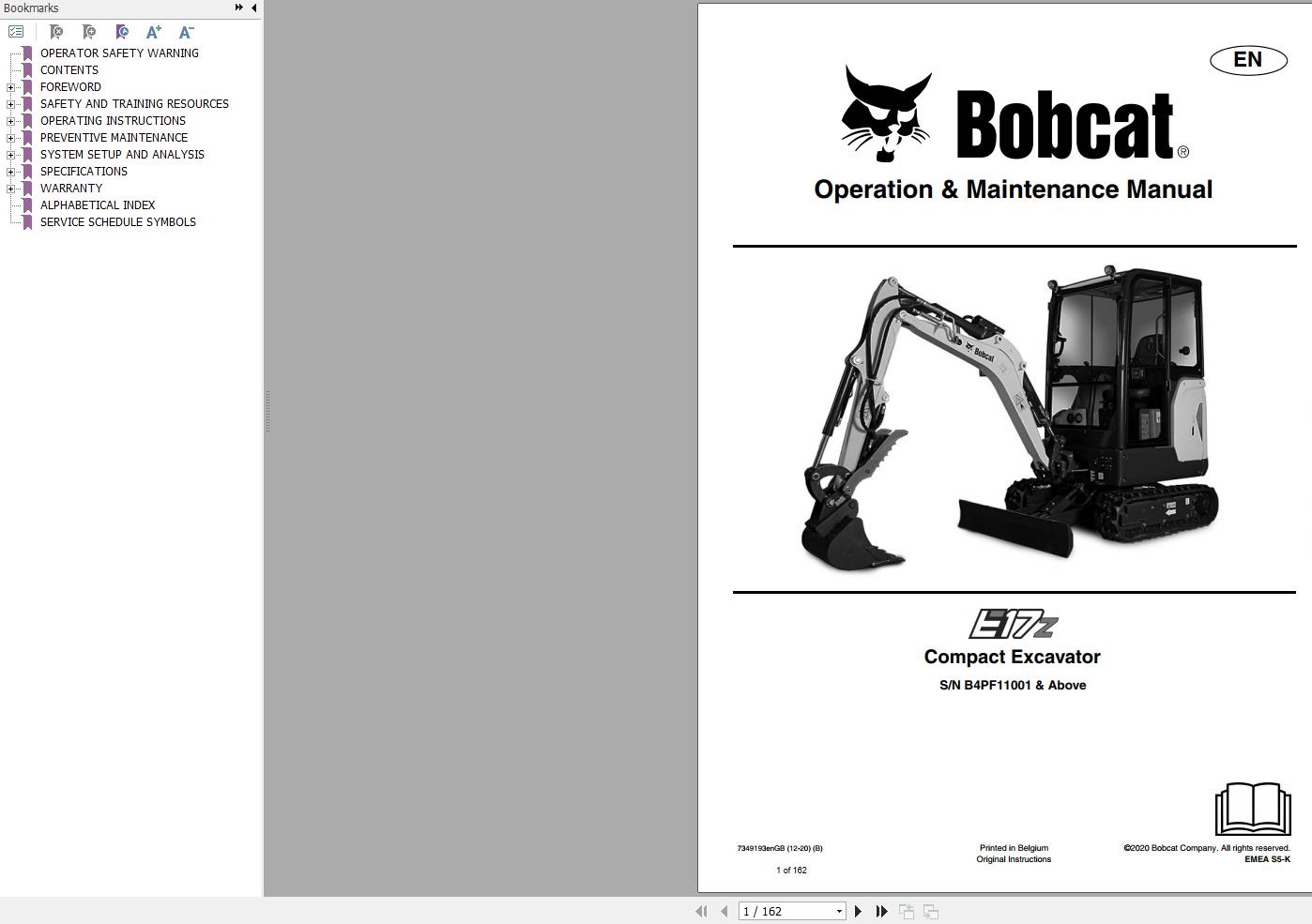Image resolution: width=1312 pixels, height=924 pixels.
Task: Click the serial number 'S/N B4PF11001 & Above'
Action: pos(1013,685)
